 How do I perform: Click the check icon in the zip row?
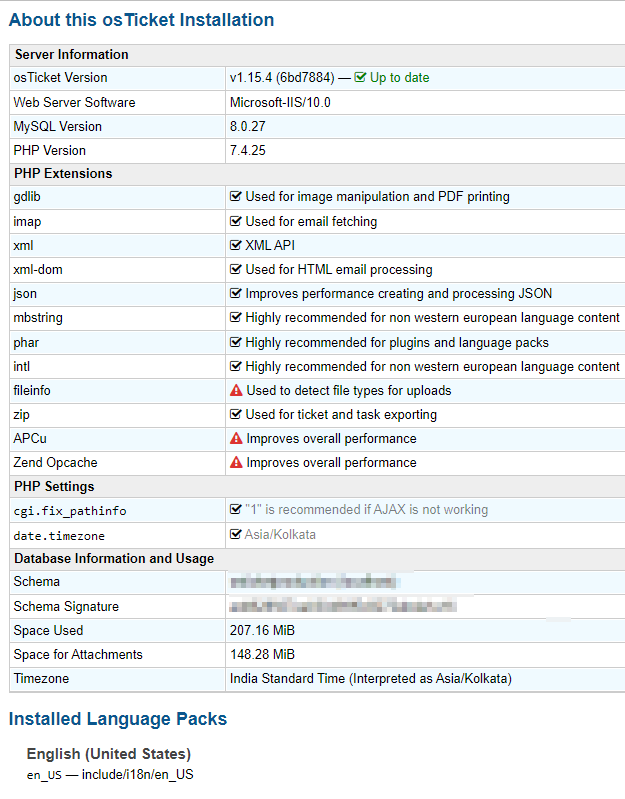point(236,415)
